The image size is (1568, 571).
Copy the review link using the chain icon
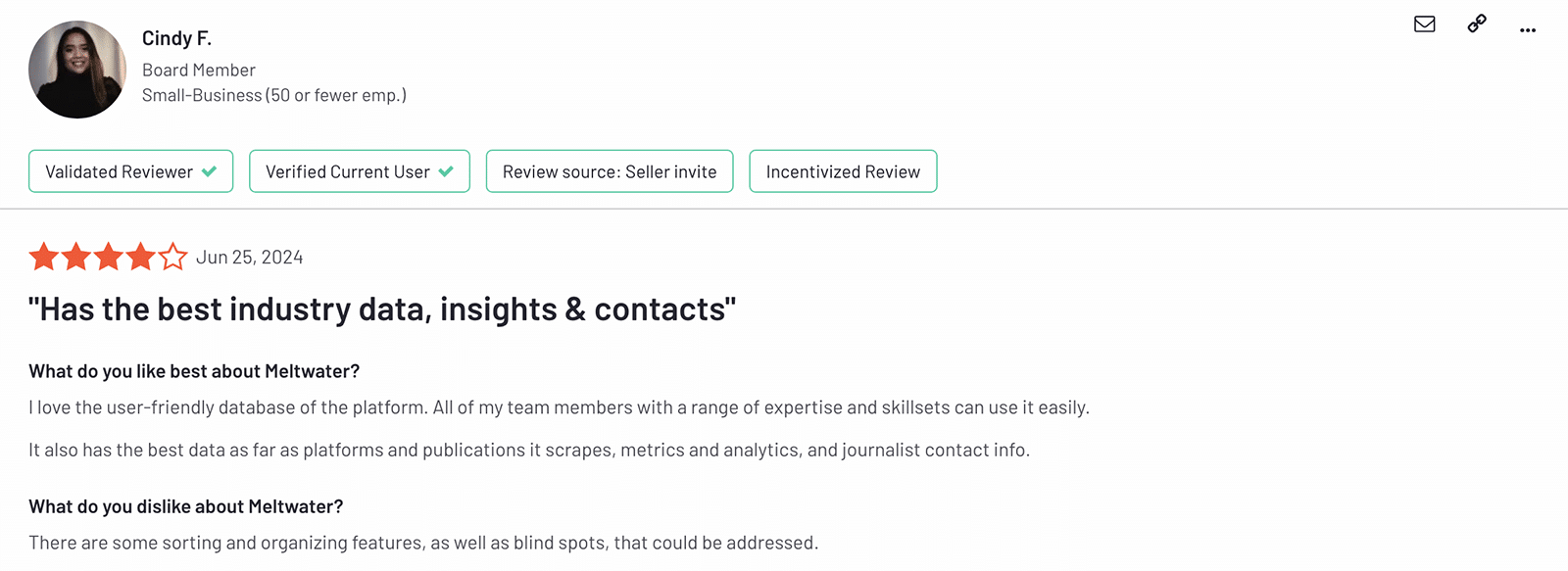1476,24
